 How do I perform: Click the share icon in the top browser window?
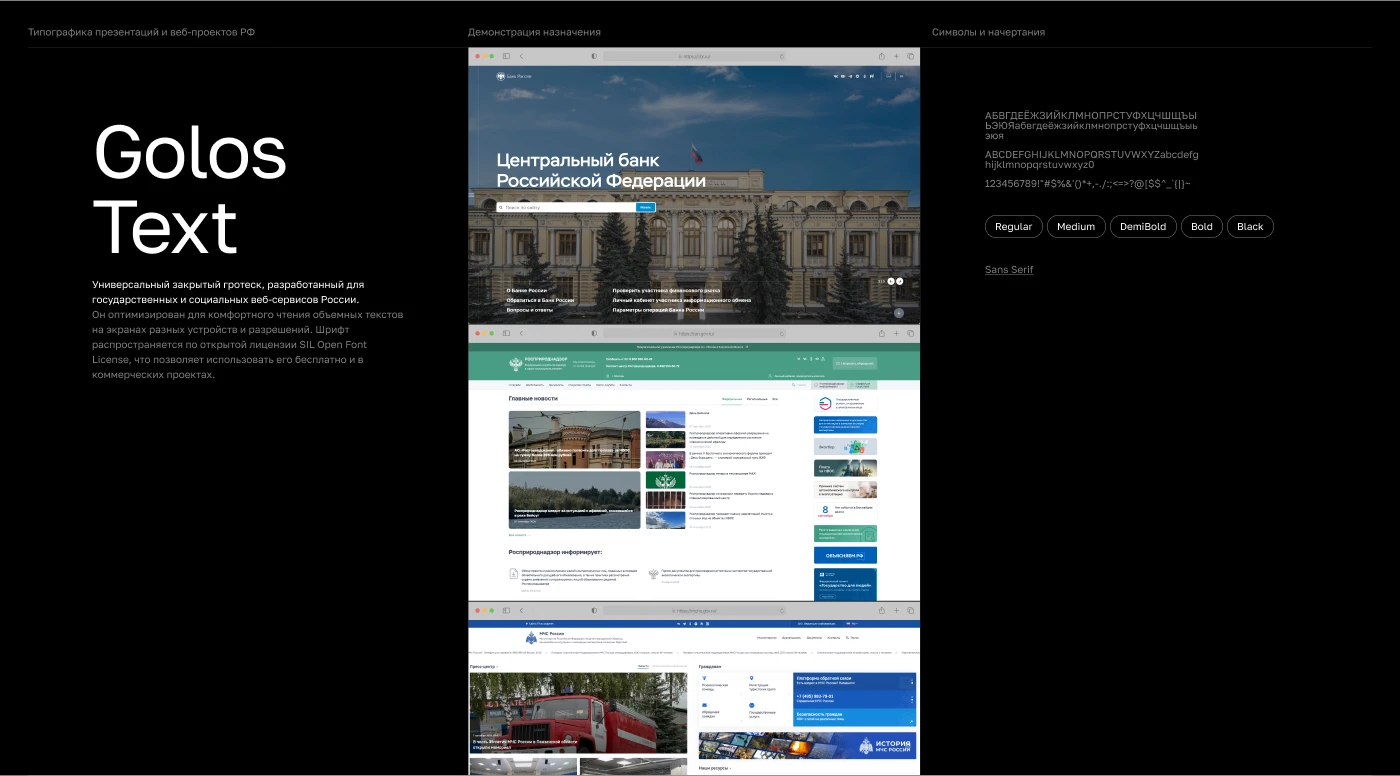881,56
